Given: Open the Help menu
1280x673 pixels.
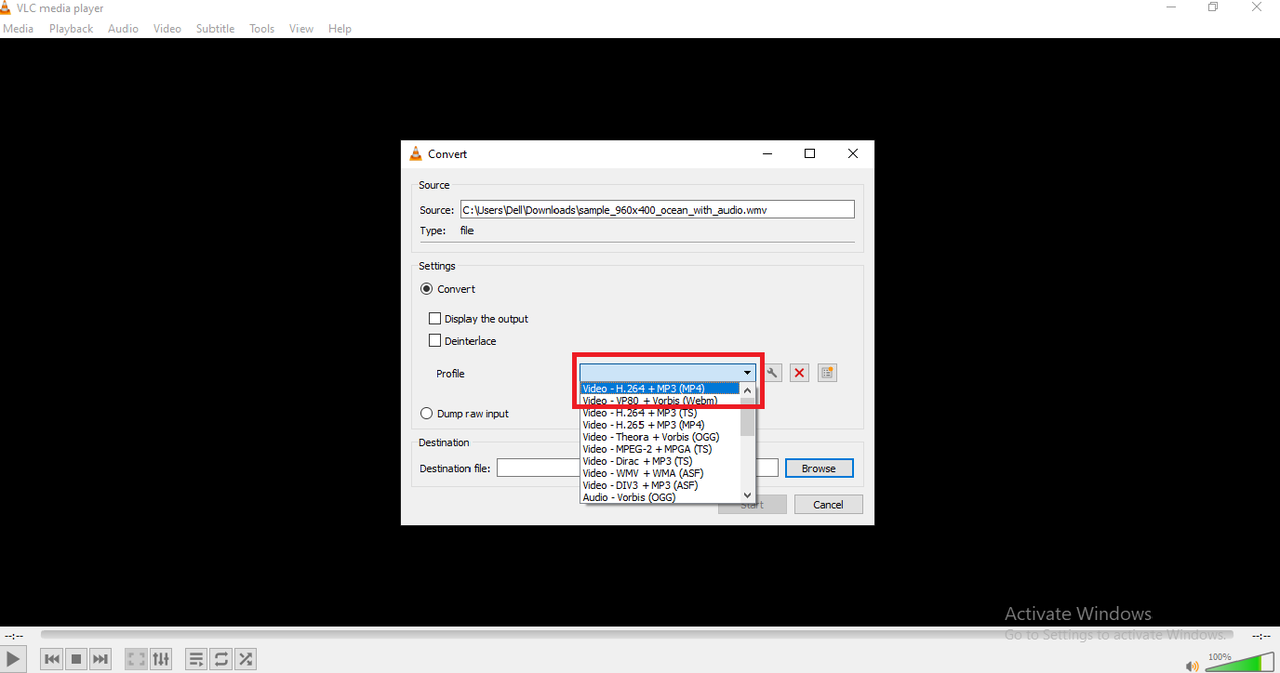Looking at the screenshot, I should (x=340, y=28).
